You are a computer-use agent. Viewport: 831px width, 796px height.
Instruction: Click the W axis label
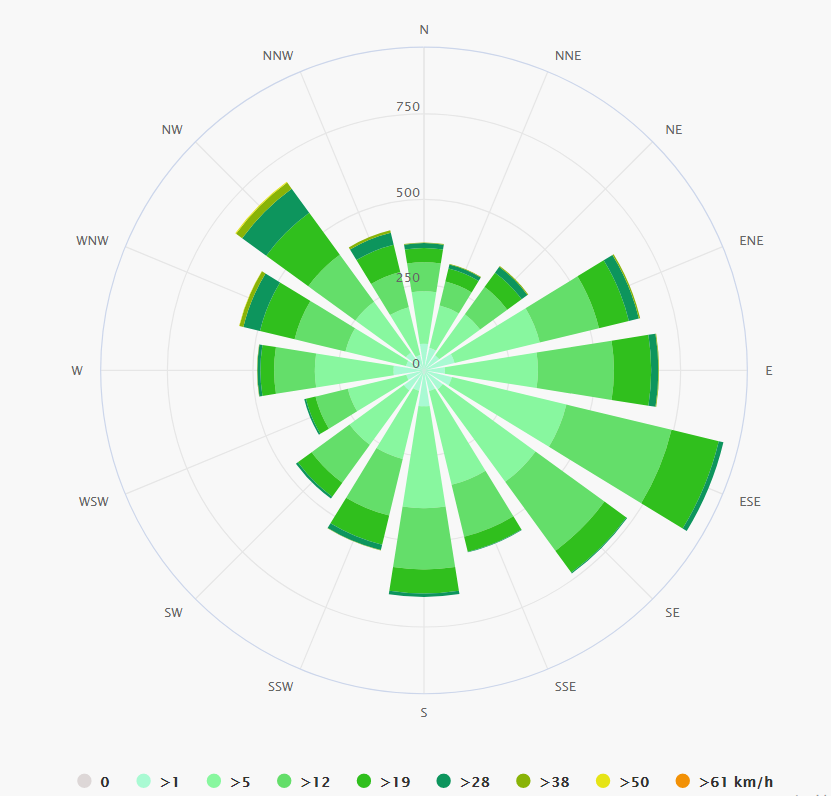[77, 370]
